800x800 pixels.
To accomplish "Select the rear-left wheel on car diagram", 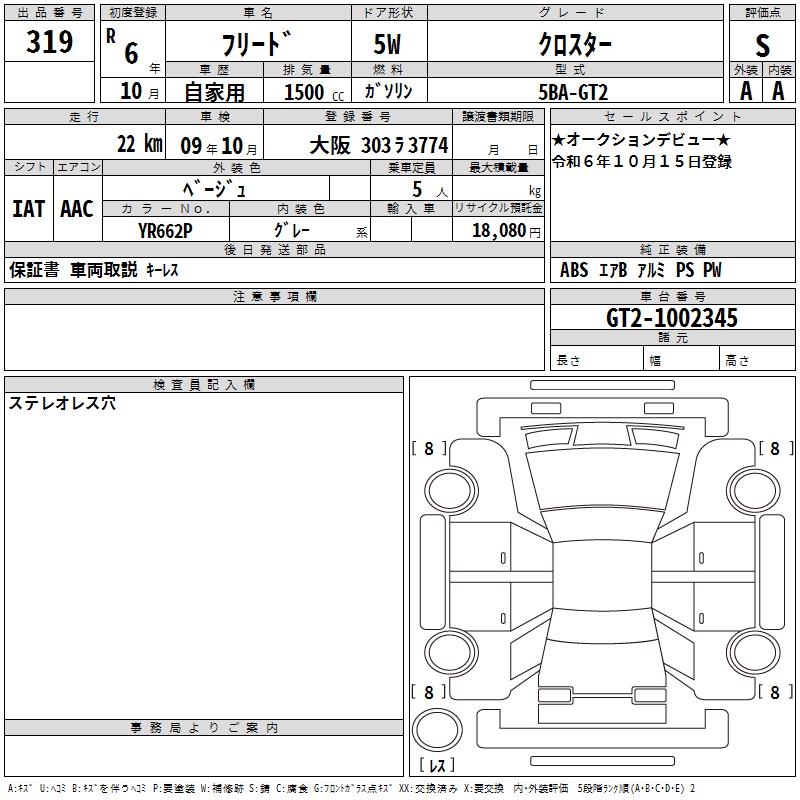I will pyautogui.click(x=451, y=652).
